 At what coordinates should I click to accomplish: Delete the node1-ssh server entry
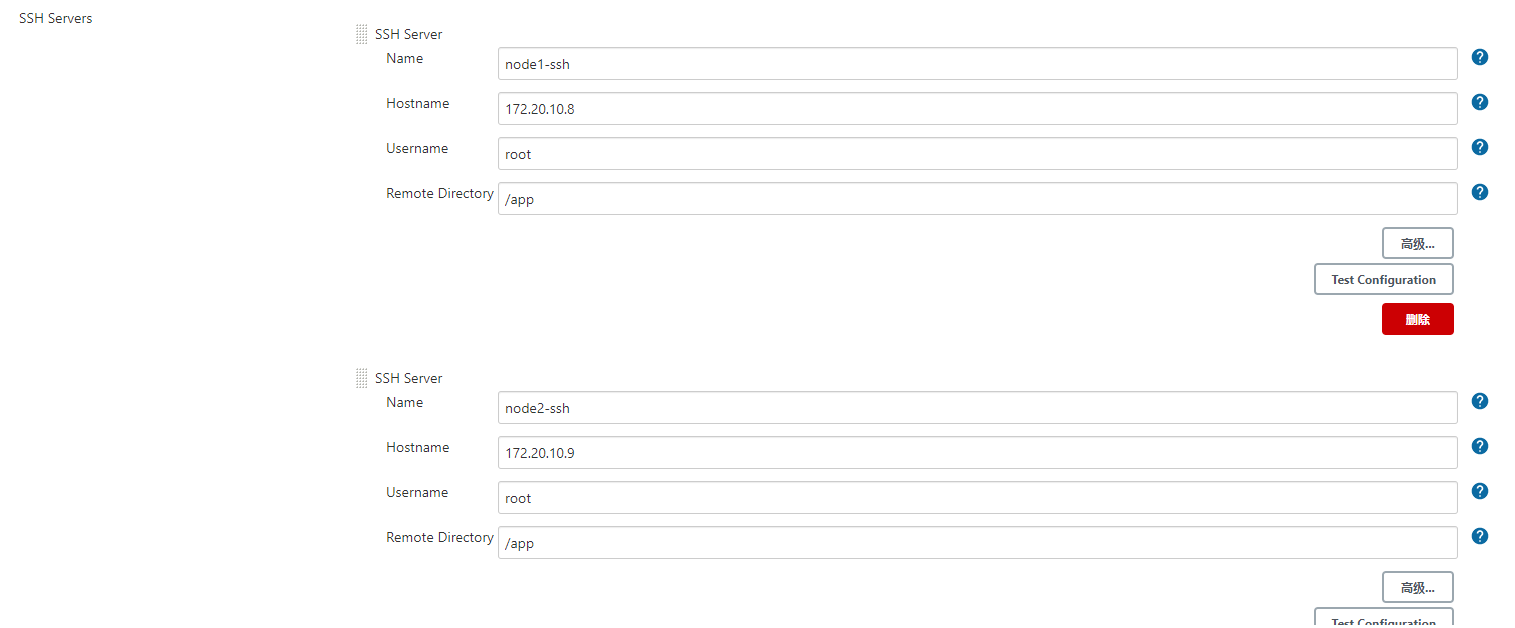coord(1417,318)
